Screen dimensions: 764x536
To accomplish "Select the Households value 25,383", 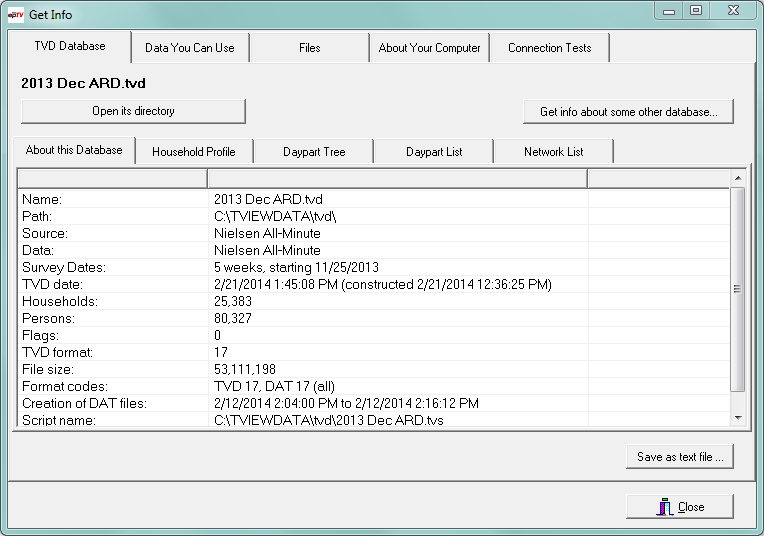I will (233, 302).
